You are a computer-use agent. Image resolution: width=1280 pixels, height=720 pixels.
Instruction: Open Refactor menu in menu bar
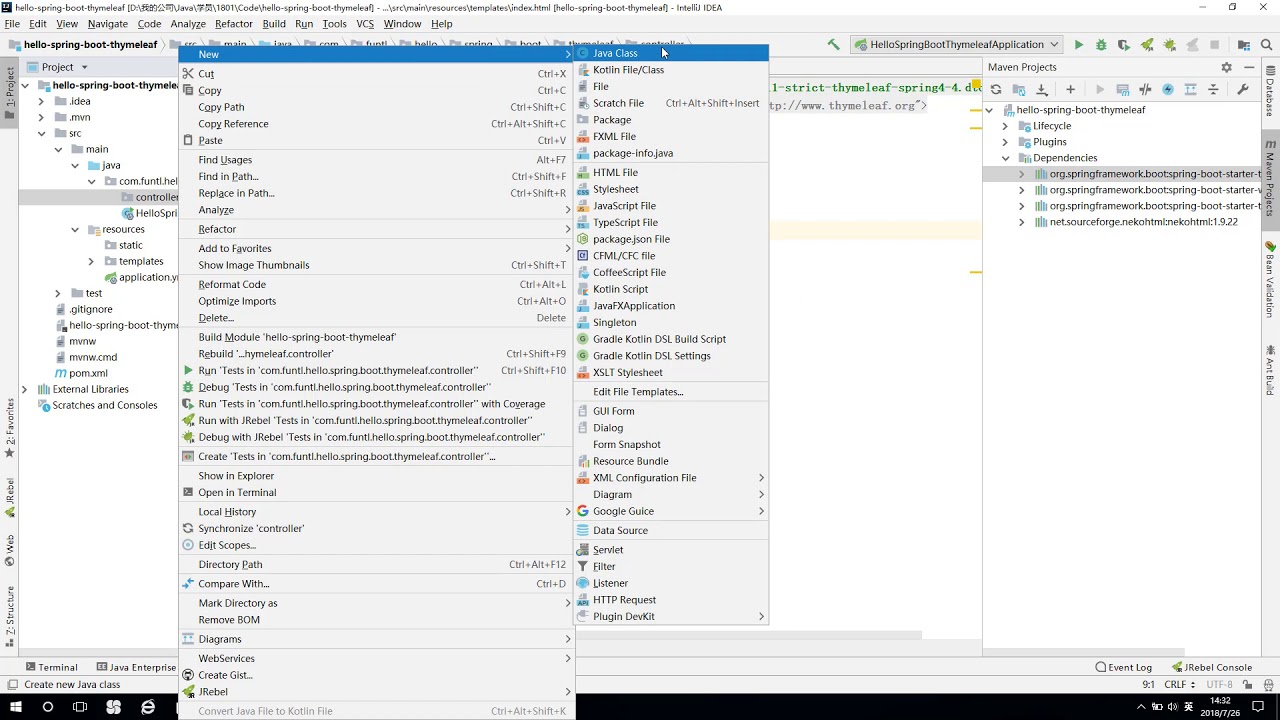point(234,23)
